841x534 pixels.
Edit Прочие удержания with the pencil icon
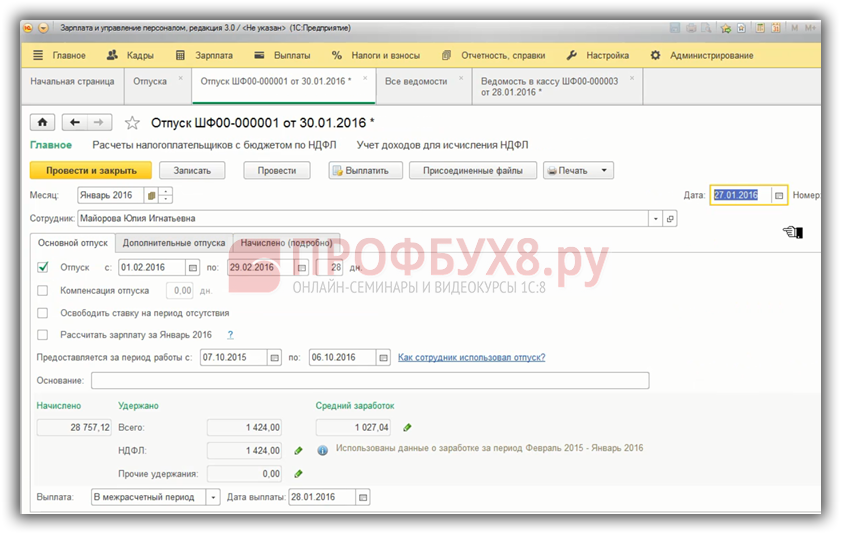299,474
